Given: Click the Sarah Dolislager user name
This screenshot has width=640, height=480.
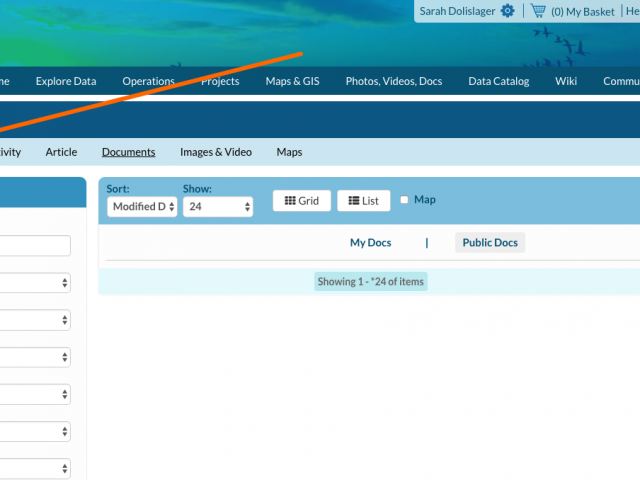Looking at the screenshot, I should click(x=457, y=11).
